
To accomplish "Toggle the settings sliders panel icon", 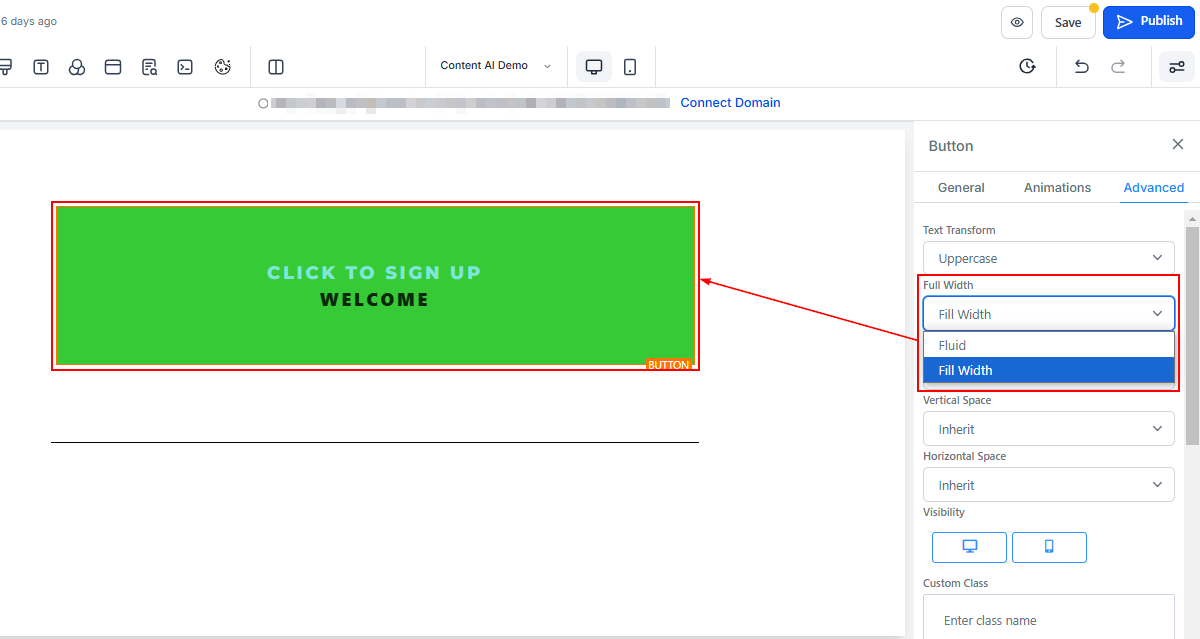I will (x=1176, y=67).
